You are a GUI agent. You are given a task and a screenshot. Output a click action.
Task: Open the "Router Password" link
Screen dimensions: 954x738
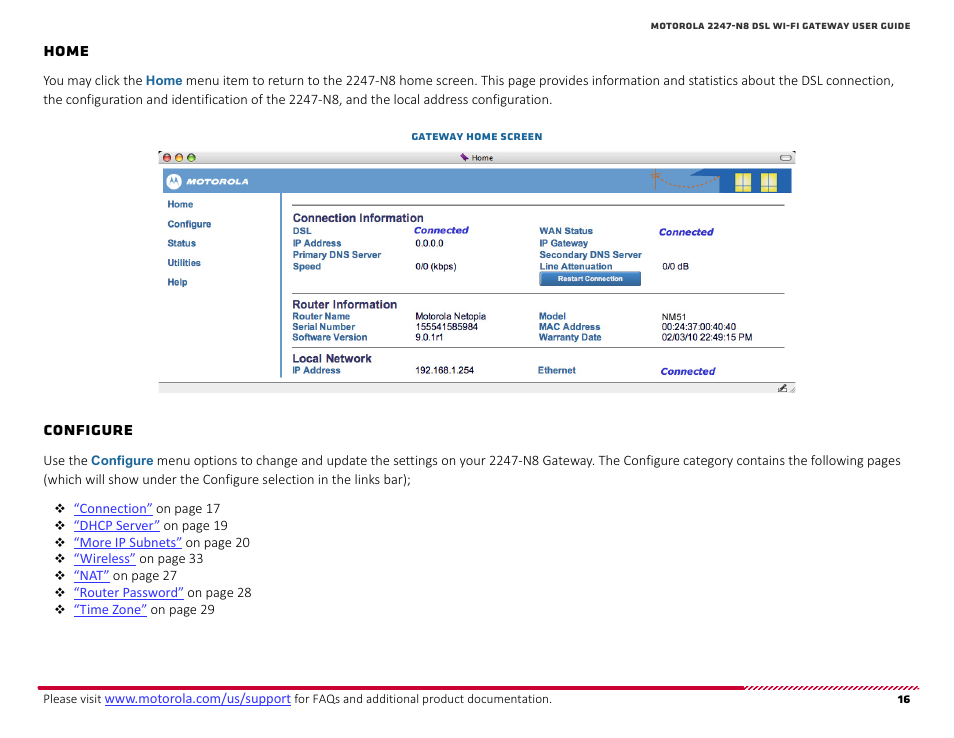tap(128, 593)
